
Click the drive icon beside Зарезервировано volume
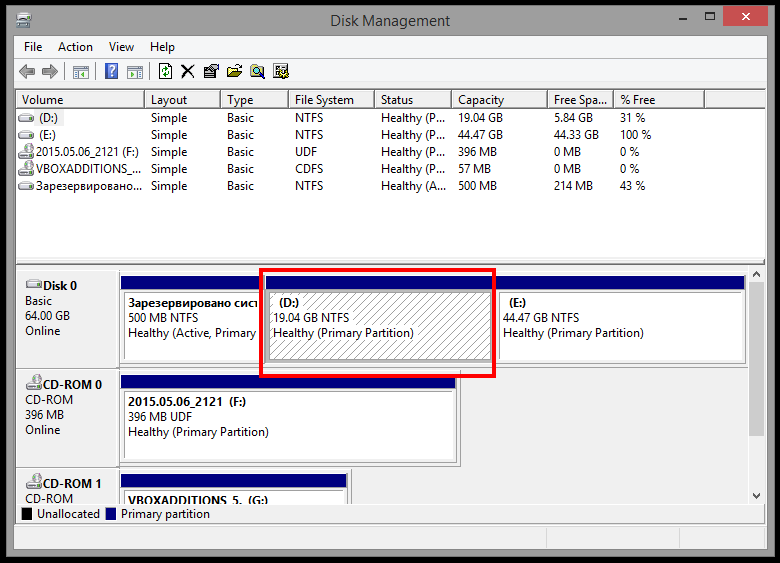click(26, 186)
